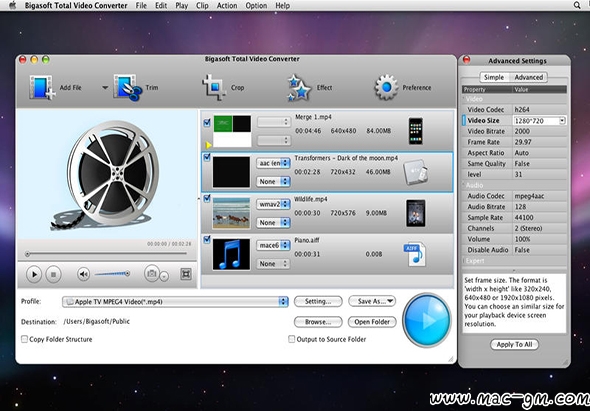Click the AIFF format icon for Piano.aiff
Image resolution: width=590 pixels, height=411 pixels.
coord(415,254)
